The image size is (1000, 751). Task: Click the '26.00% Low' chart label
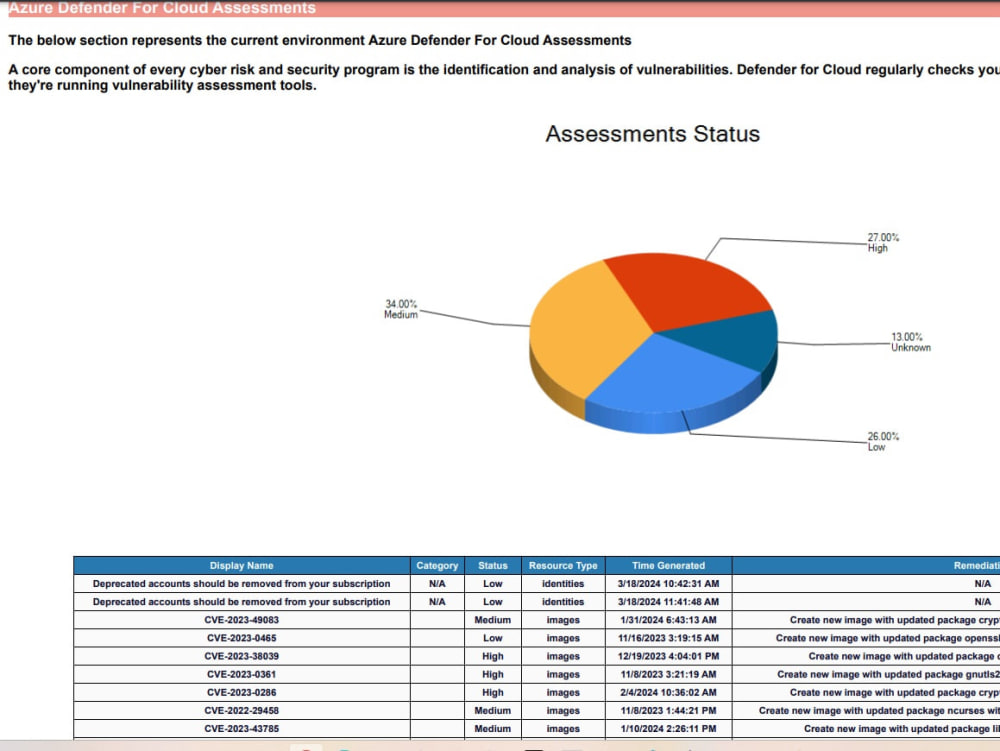(x=883, y=441)
